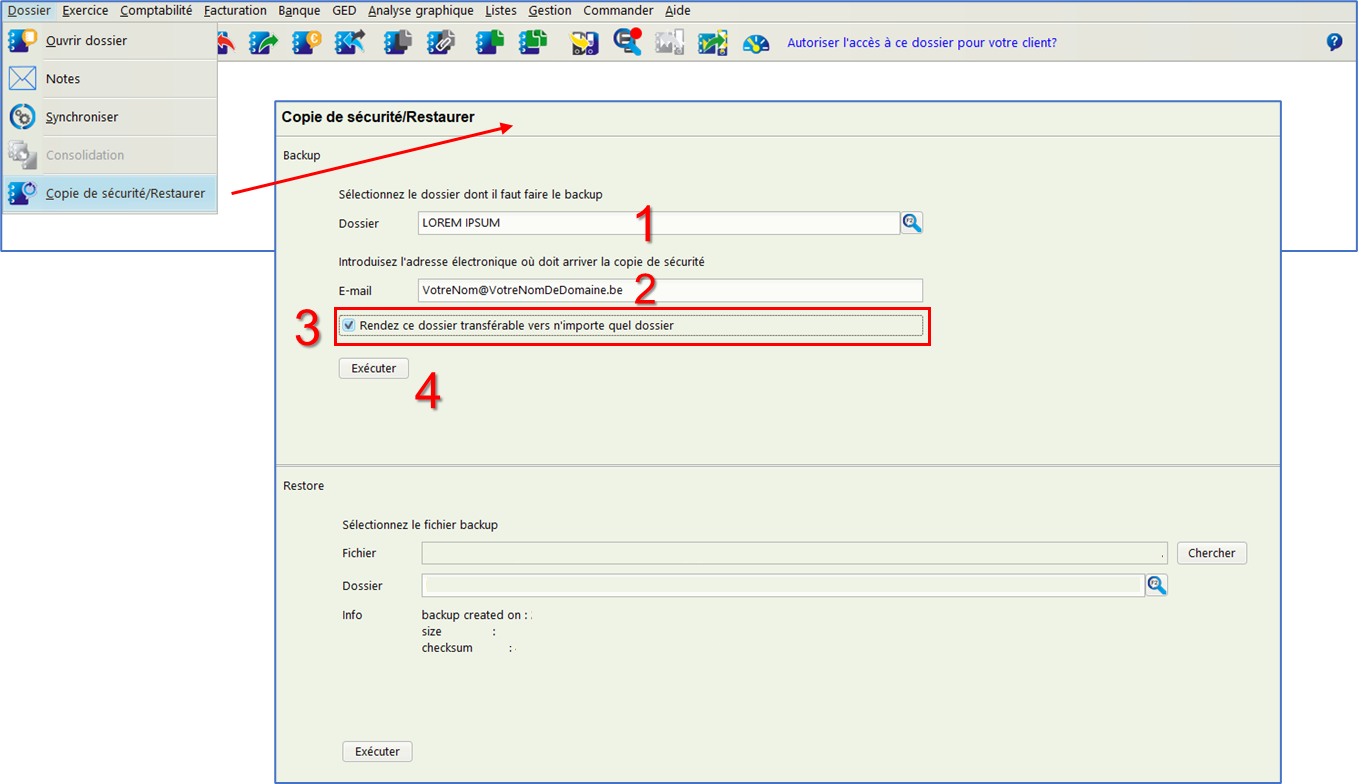The image size is (1358, 784).
Task: Choose 'Notes' in the Dossier menu
Action: point(110,79)
